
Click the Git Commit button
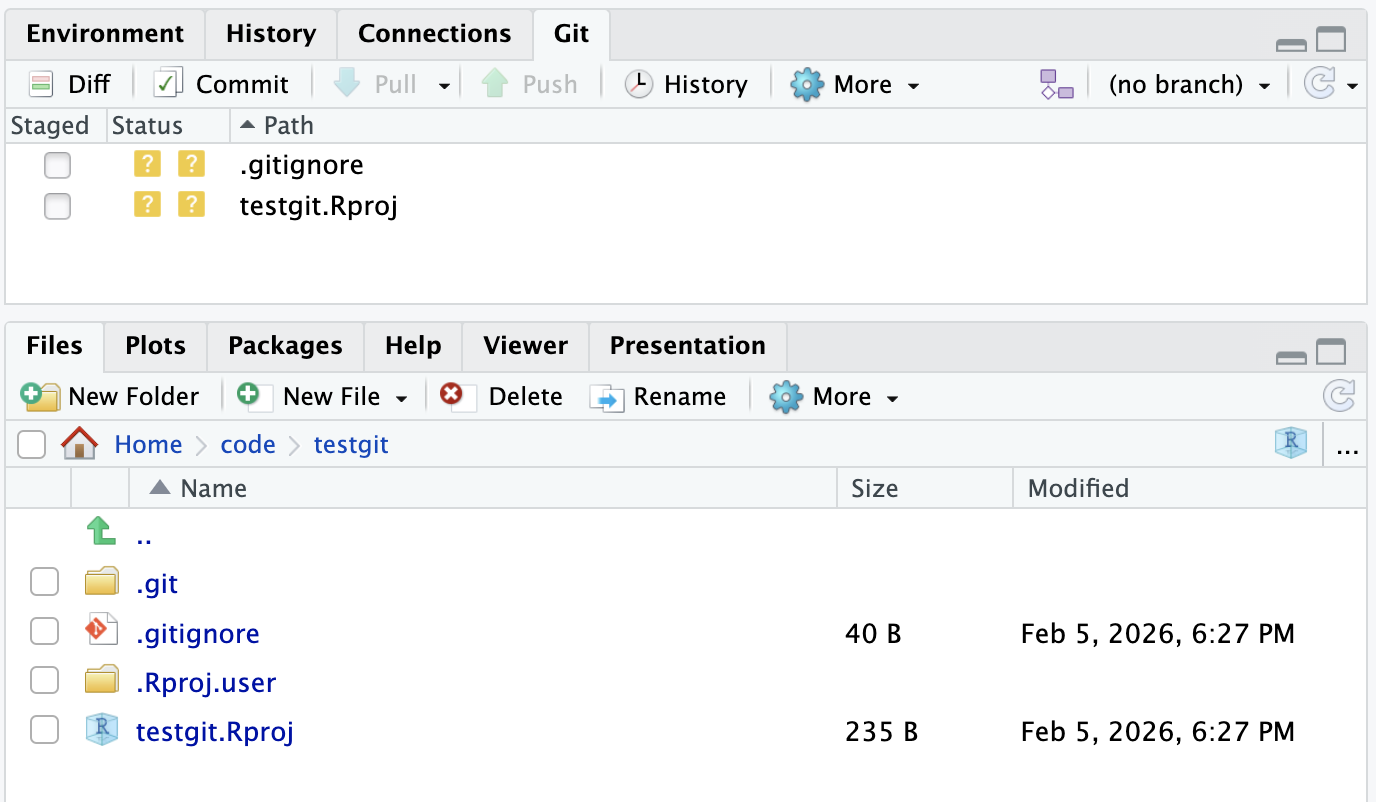click(221, 84)
